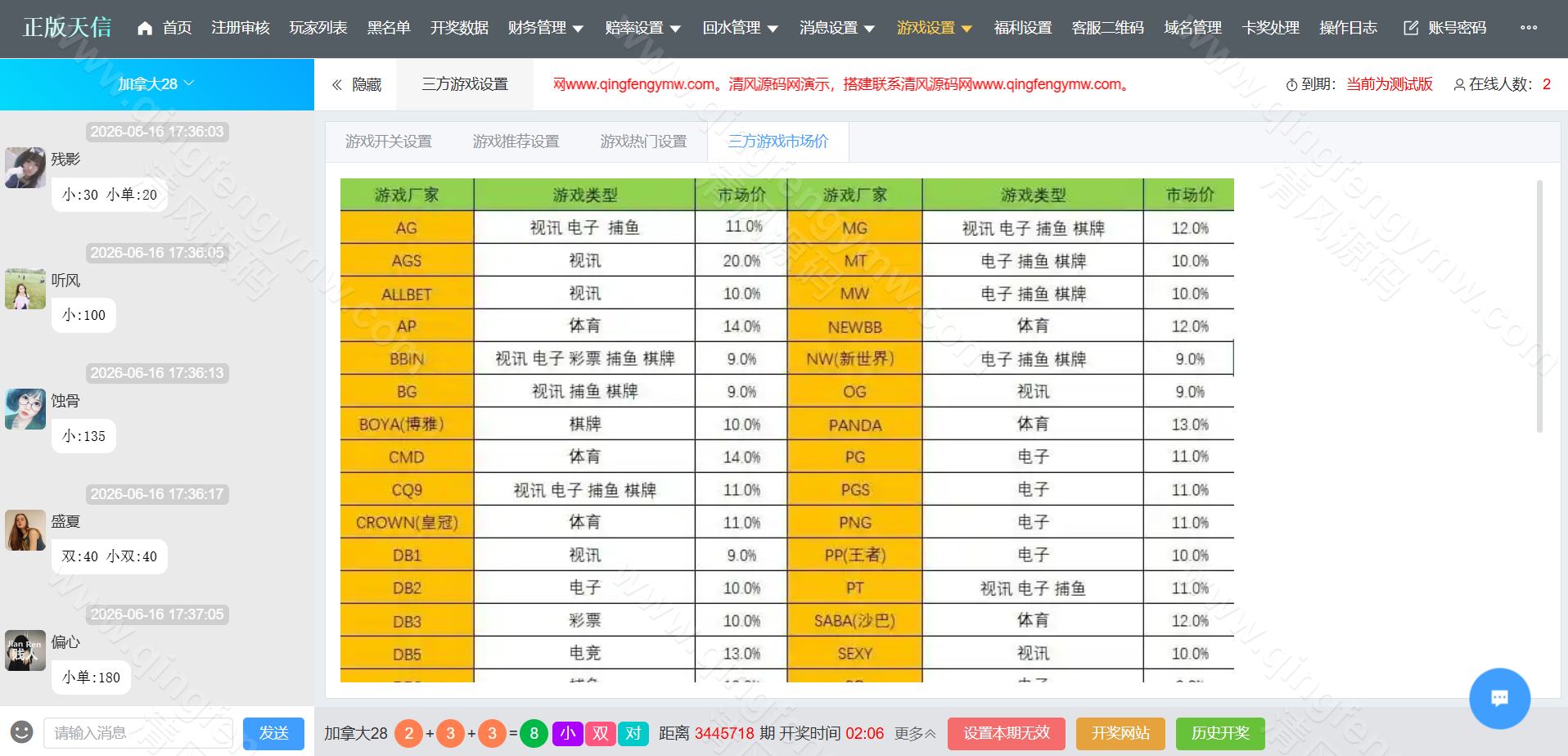Click the table's vertical scrollbar

[1539, 307]
